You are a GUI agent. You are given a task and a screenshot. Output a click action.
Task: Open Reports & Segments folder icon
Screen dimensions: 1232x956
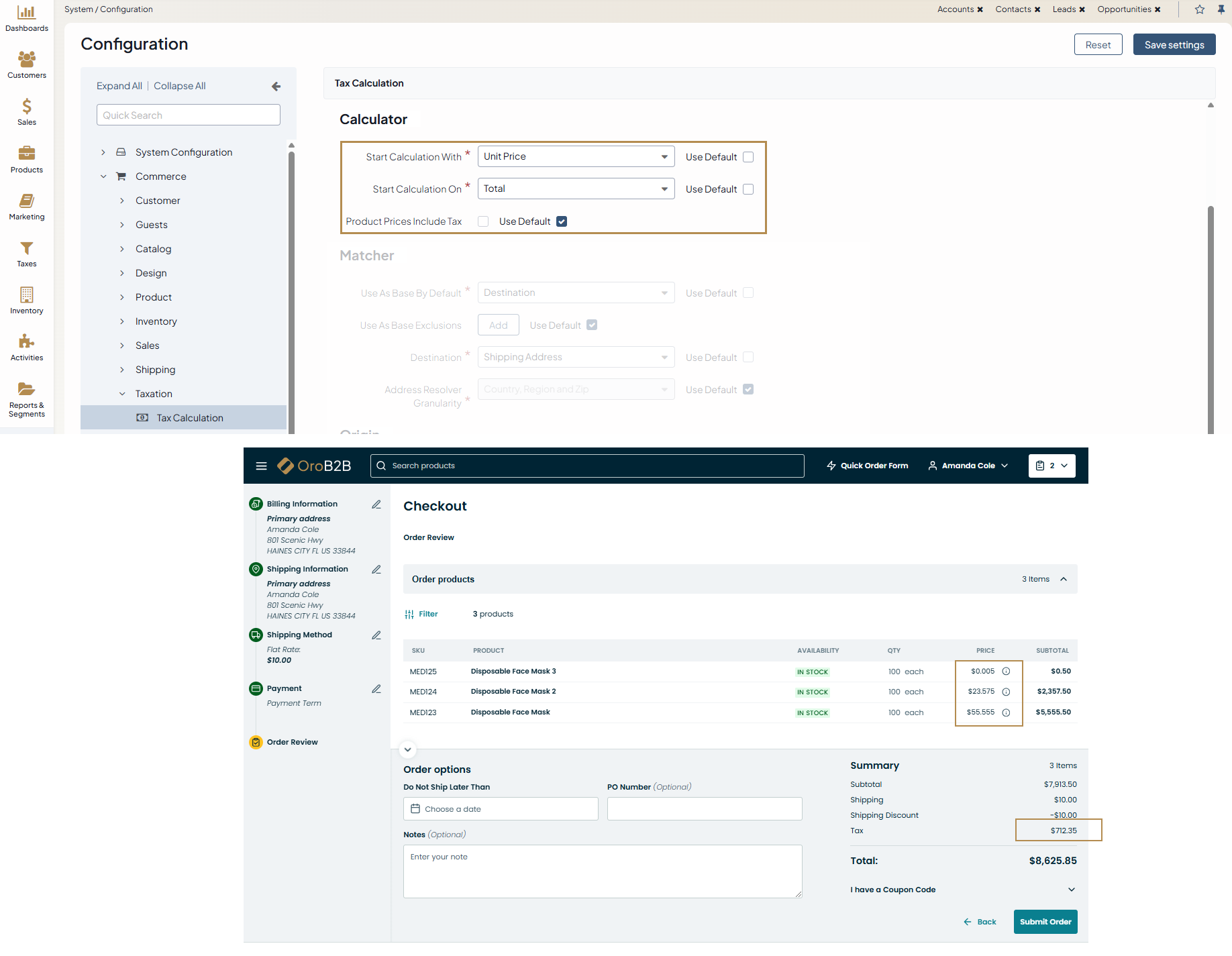(26, 389)
